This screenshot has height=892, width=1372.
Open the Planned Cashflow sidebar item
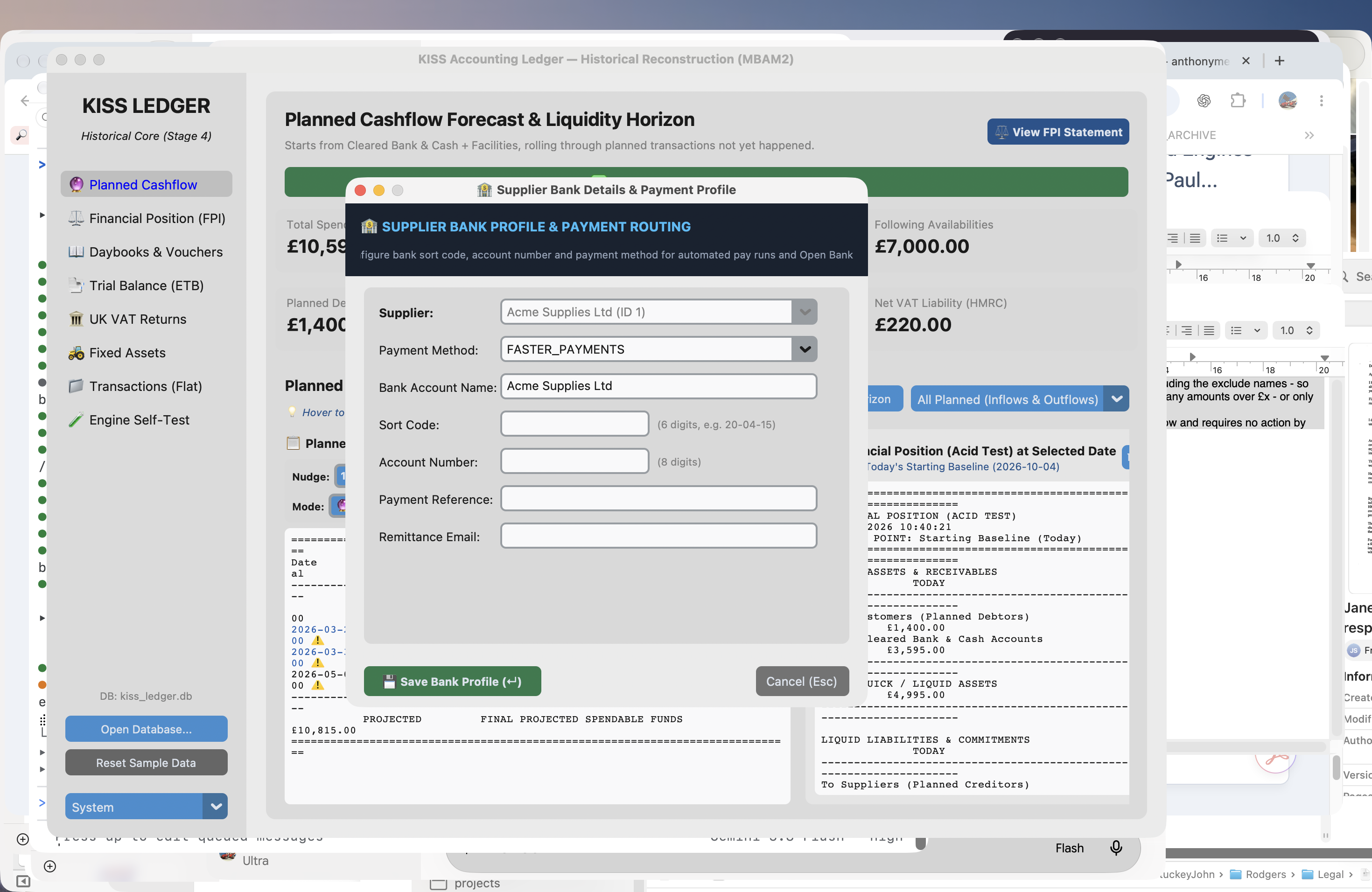[146, 184]
